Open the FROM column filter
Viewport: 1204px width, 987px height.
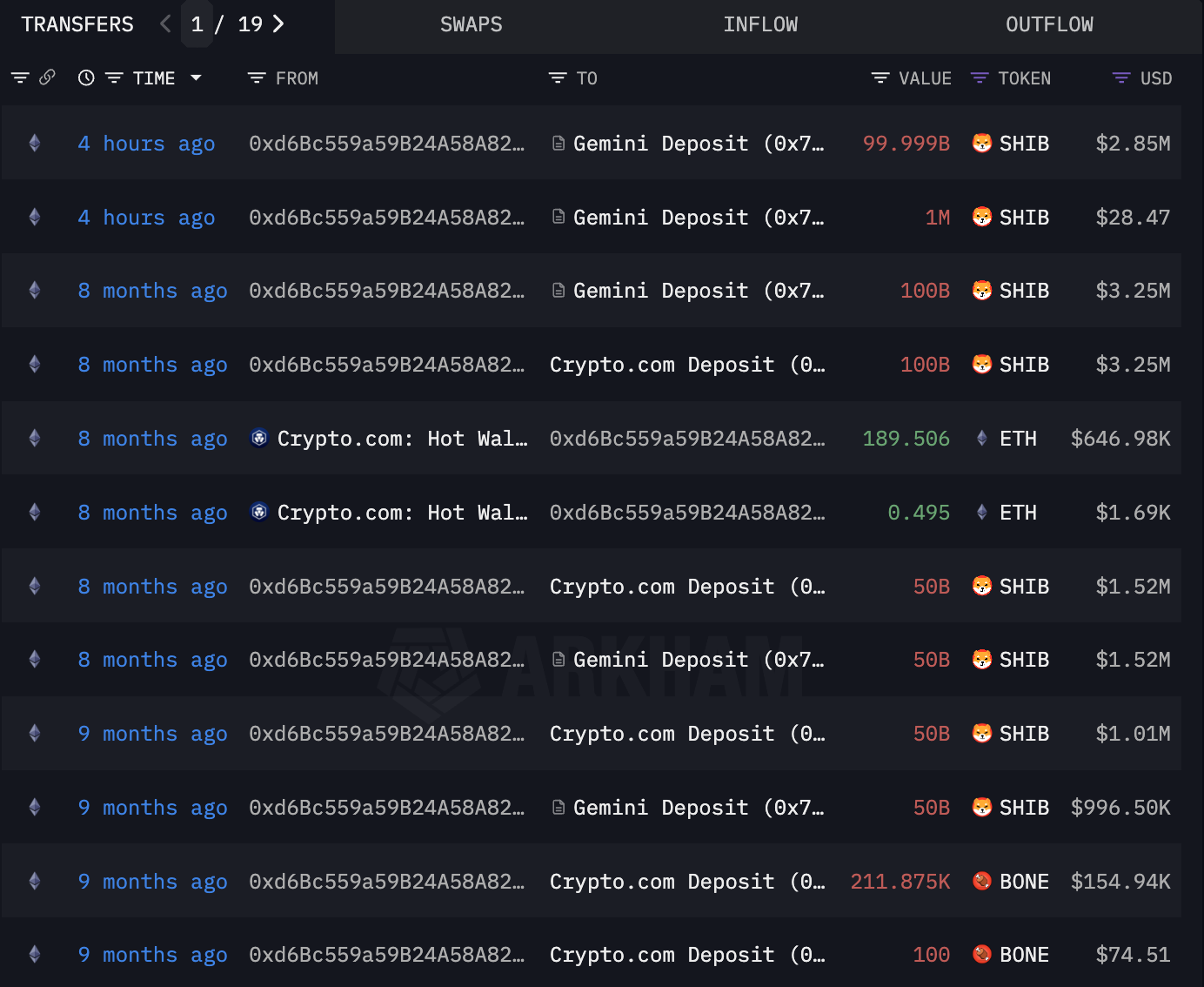(257, 78)
